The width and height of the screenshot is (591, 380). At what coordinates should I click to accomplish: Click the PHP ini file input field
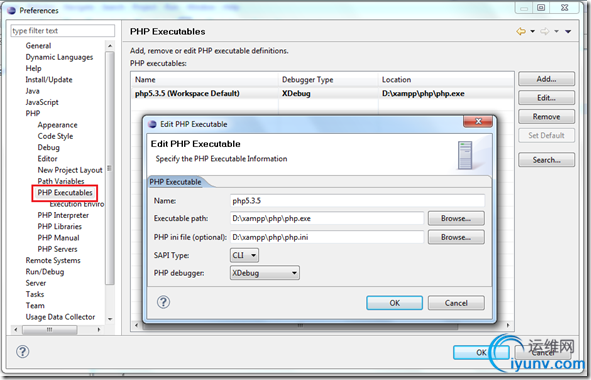pos(327,237)
